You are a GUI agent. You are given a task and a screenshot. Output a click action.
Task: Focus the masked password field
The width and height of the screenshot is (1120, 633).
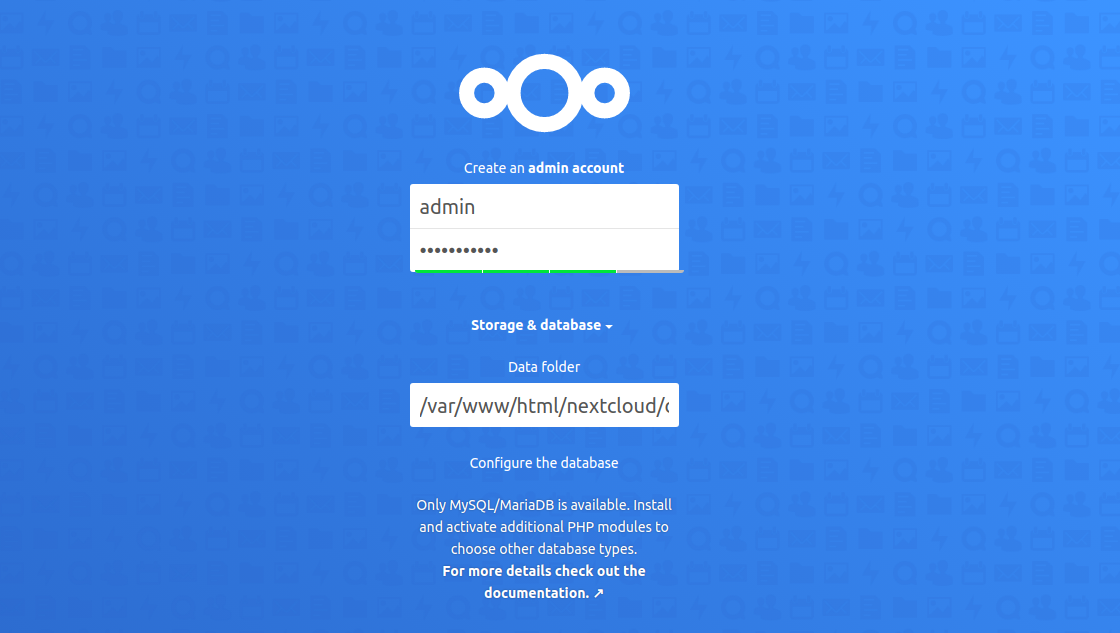coord(544,250)
